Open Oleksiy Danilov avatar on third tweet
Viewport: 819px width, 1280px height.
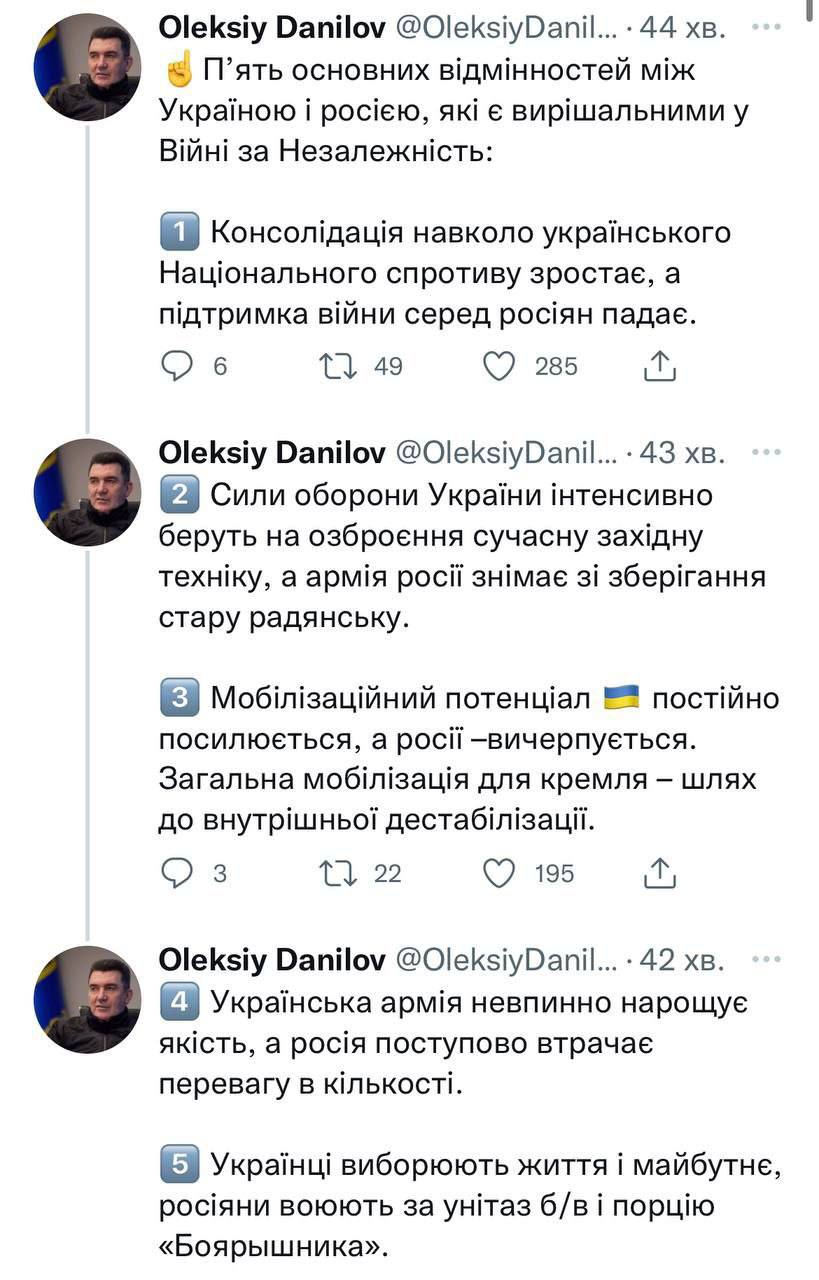(87, 999)
